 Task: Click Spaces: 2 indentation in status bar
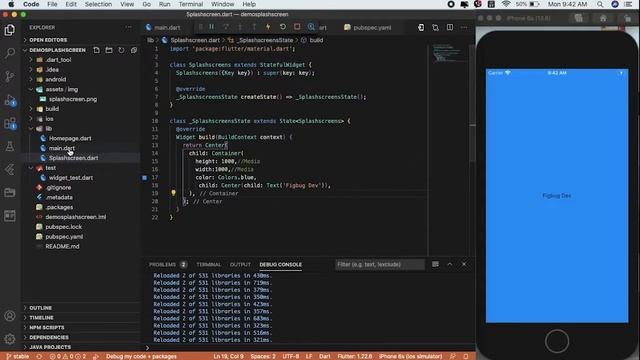(263, 356)
